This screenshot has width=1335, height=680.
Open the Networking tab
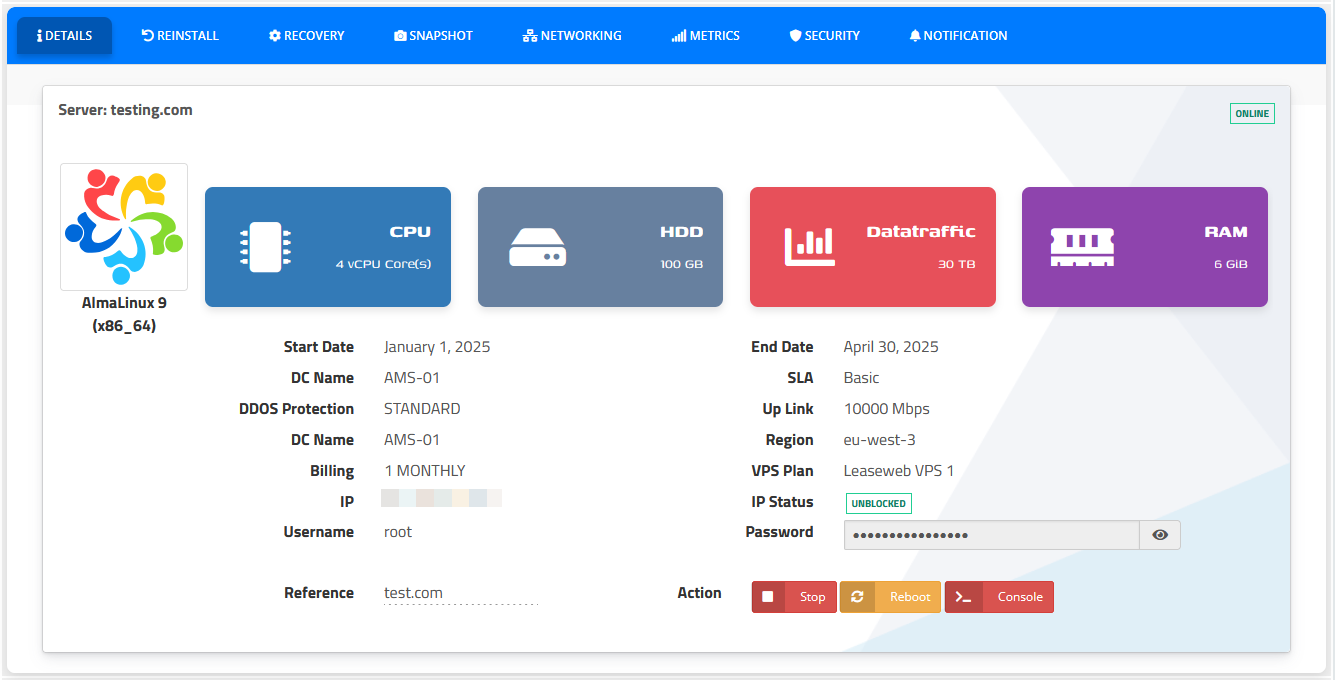(x=572, y=36)
